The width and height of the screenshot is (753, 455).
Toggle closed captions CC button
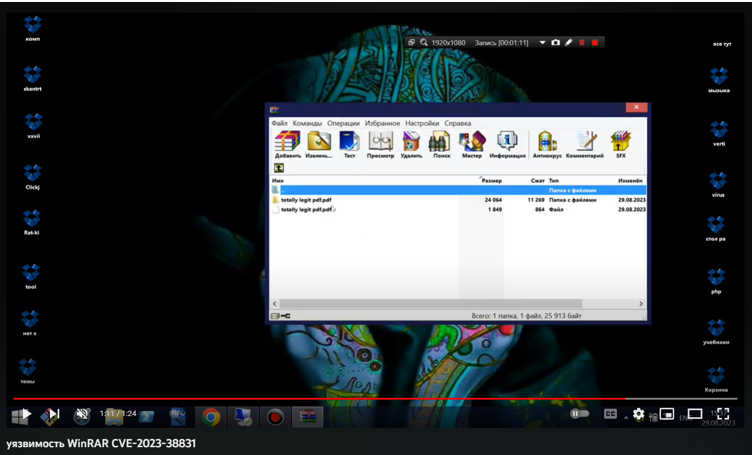tap(610, 414)
